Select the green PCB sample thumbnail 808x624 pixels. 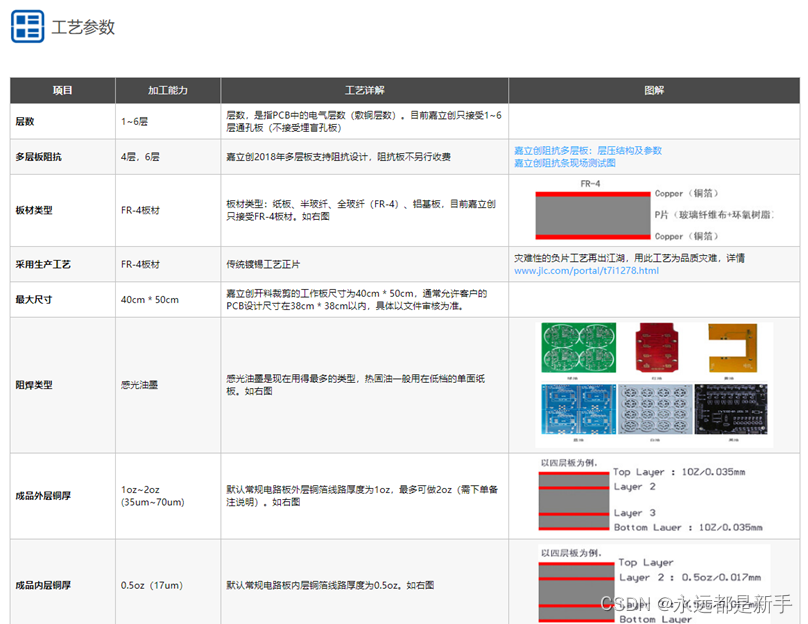coord(578,350)
